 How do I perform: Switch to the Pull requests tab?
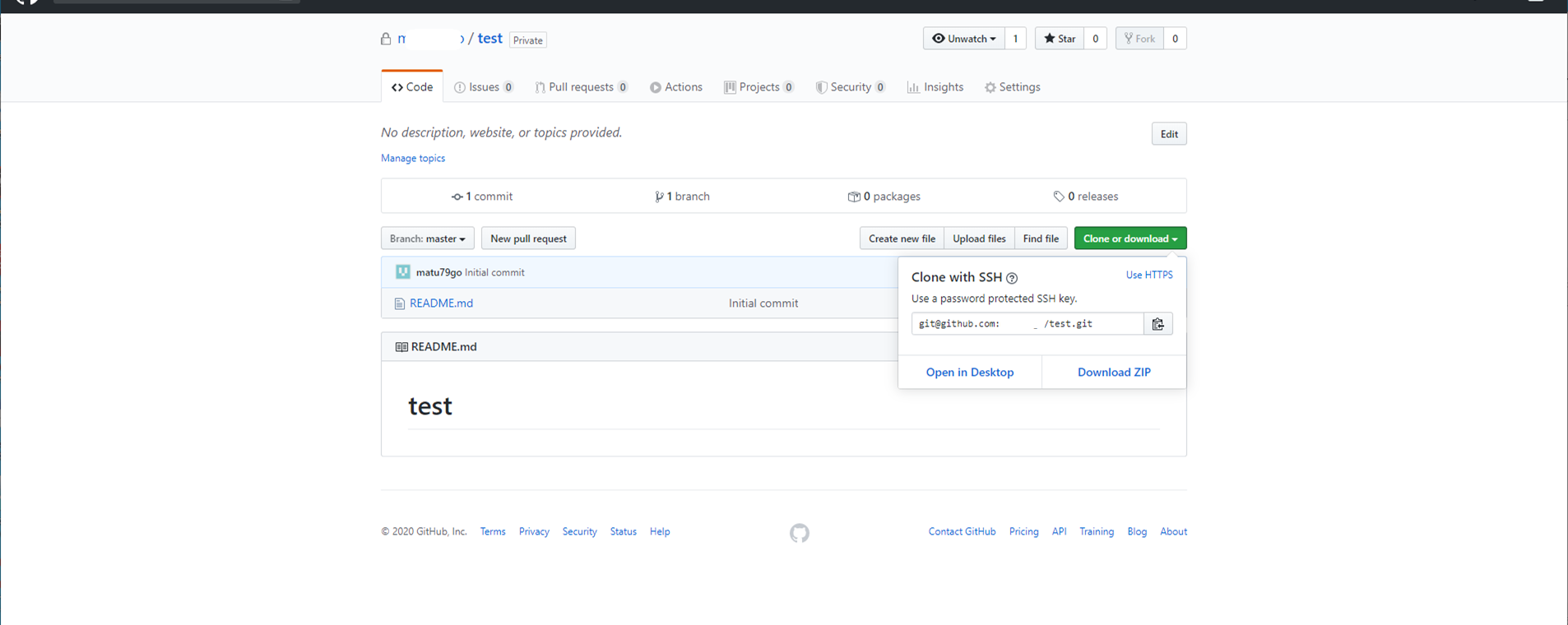[581, 87]
